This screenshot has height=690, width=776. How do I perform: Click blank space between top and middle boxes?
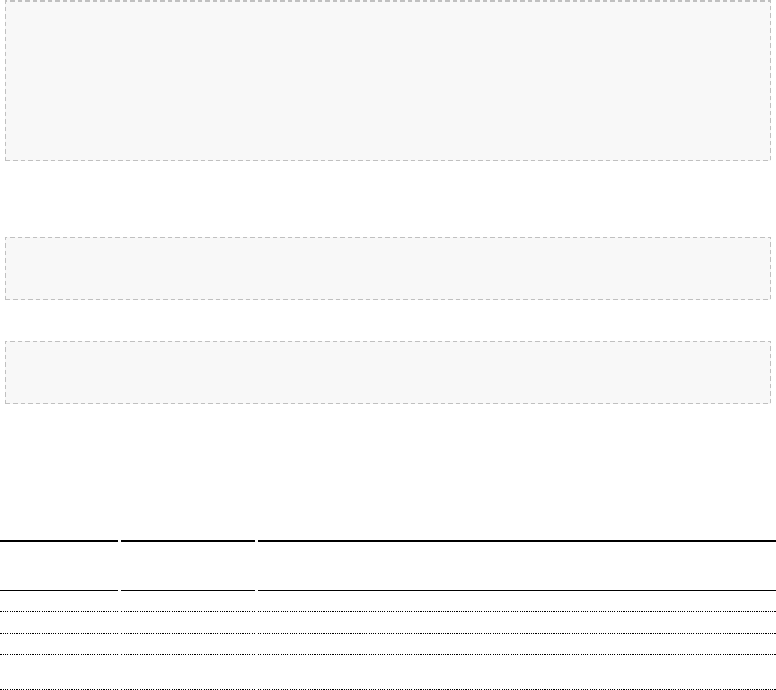(x=388, y=198)
